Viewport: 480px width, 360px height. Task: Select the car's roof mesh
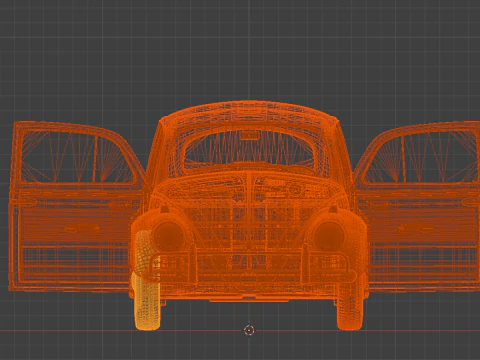point(248,113)
